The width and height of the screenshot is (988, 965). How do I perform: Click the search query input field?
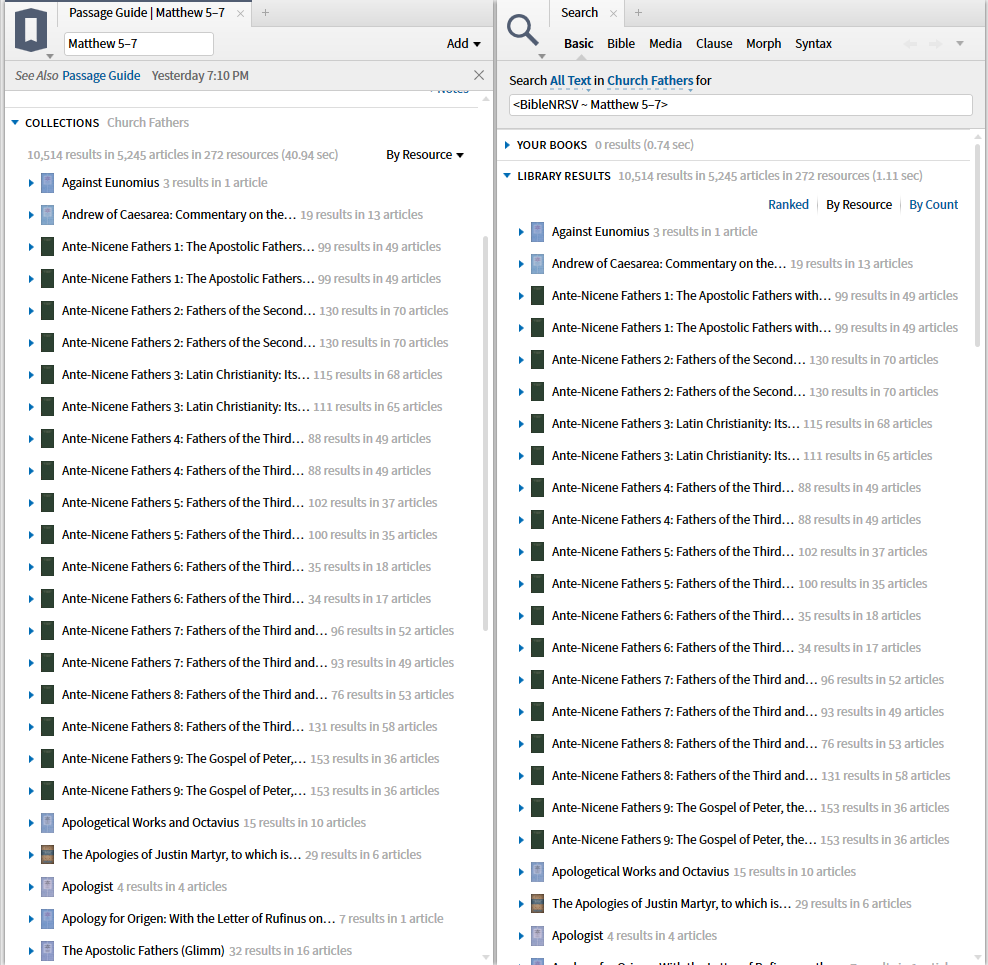click(740, 105)
